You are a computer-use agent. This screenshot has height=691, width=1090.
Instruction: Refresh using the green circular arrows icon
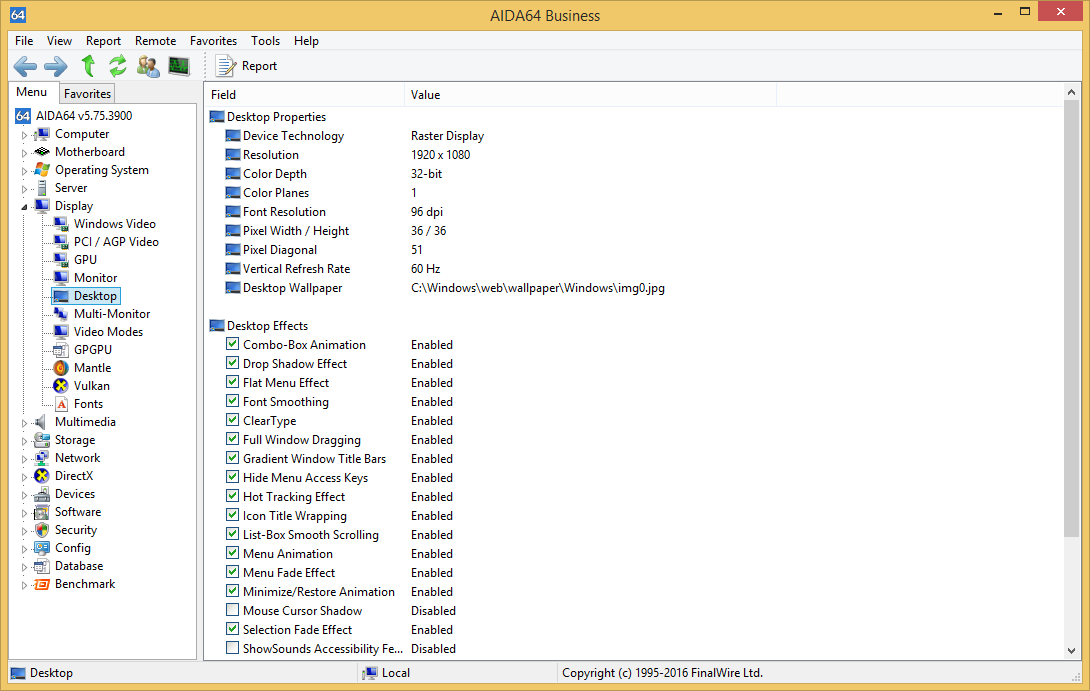pos(117,66)
